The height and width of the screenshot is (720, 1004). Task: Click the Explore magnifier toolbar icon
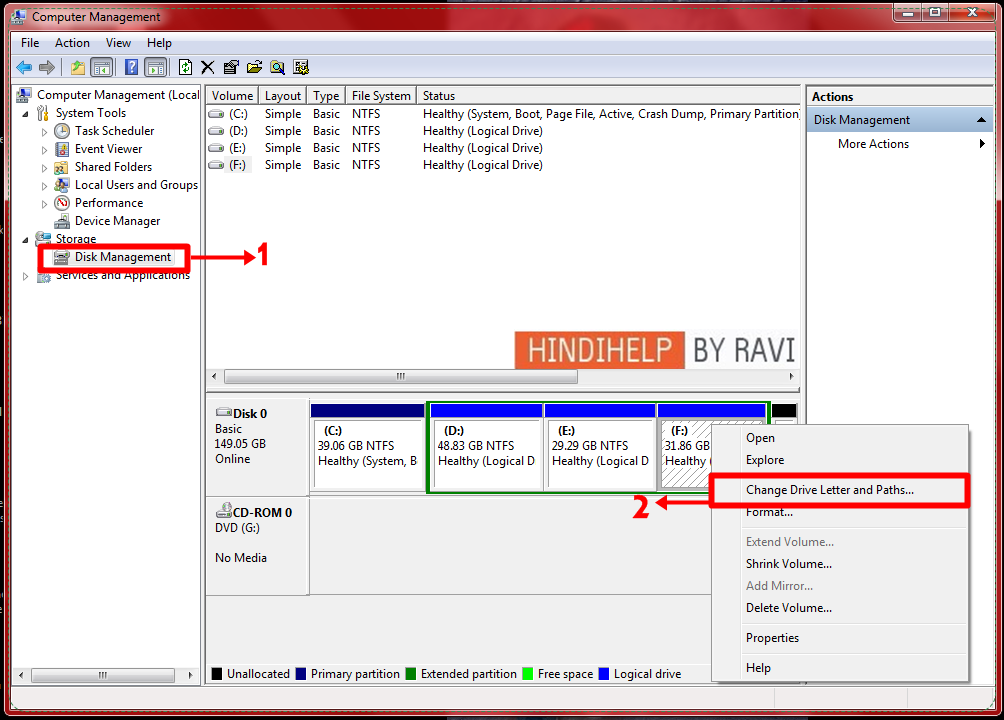point(277,67)
